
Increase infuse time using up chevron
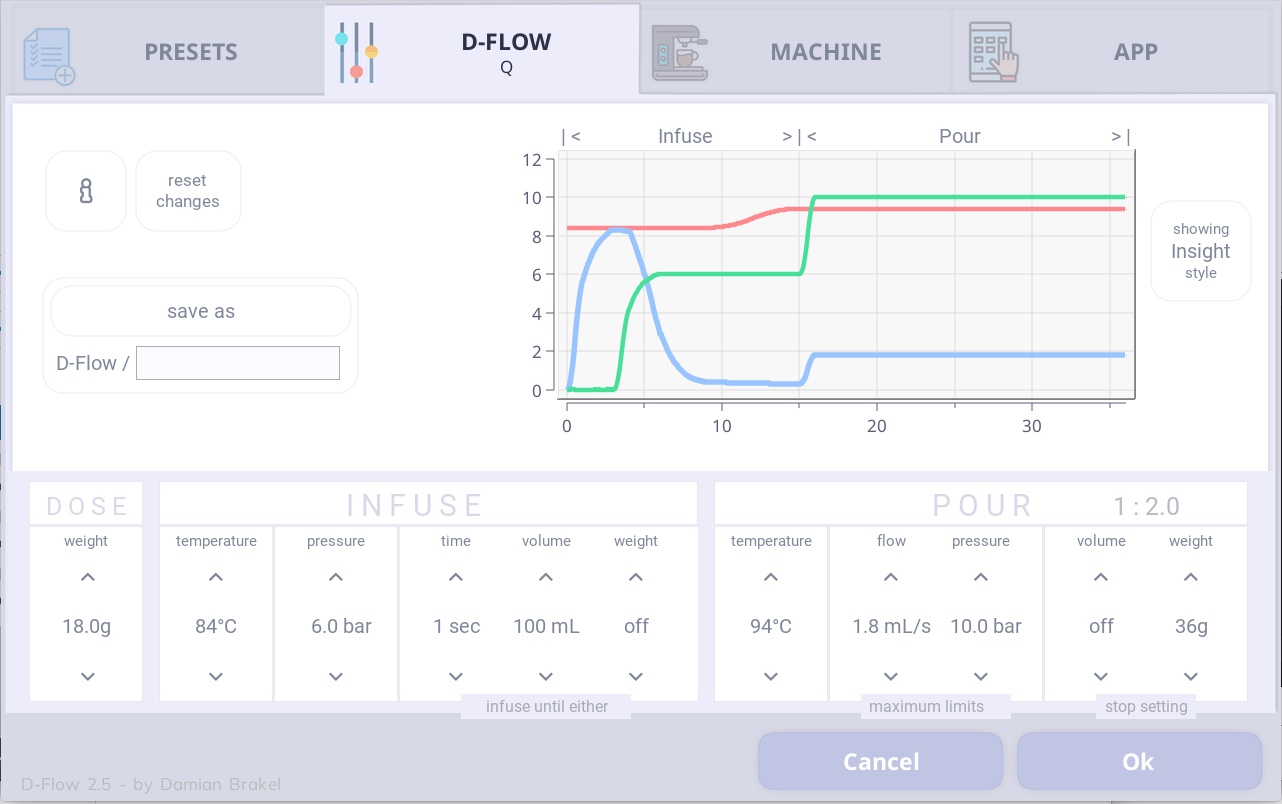click(456, 577)
